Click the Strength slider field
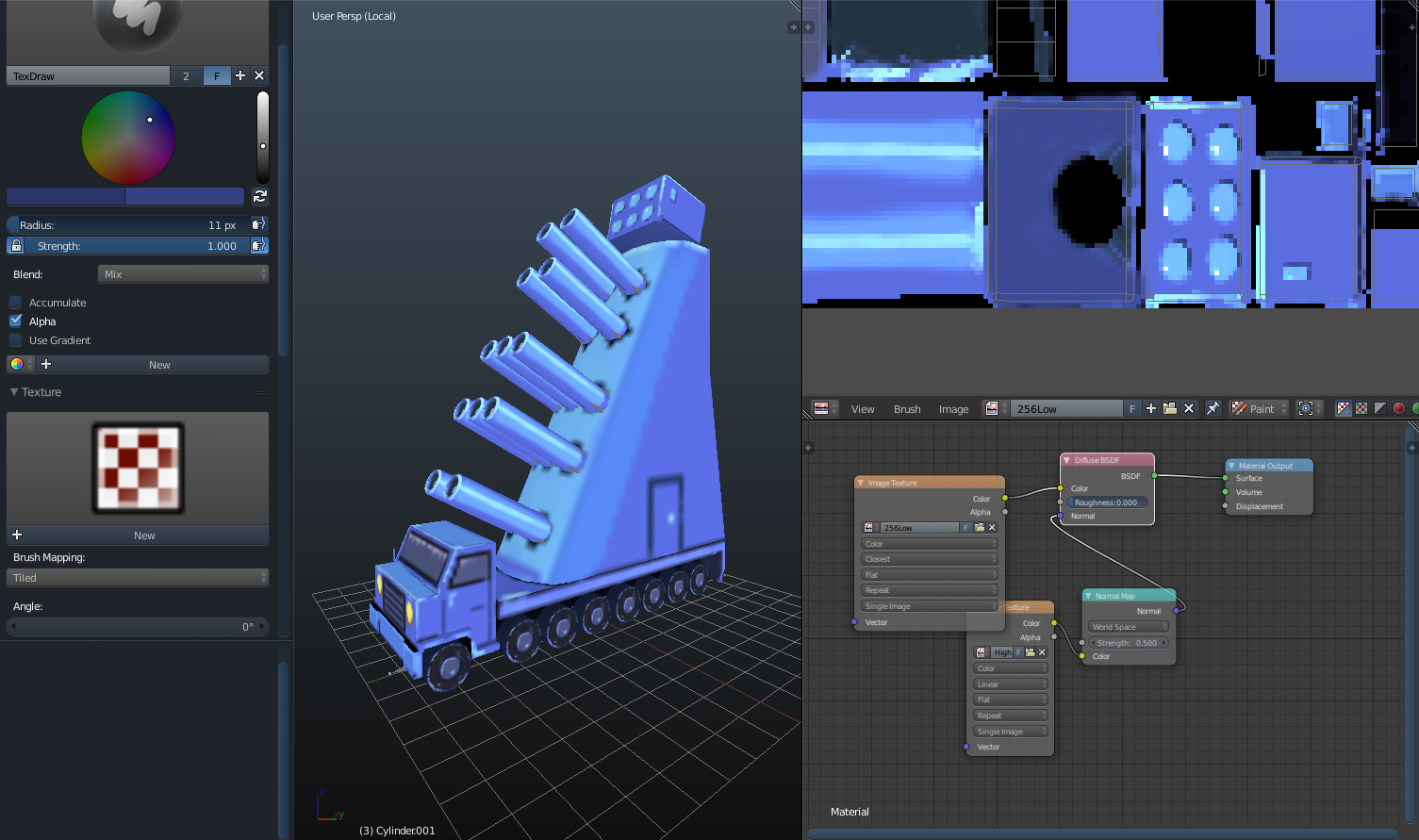The width and height of the screenshot is (1419, 840). 138,246
